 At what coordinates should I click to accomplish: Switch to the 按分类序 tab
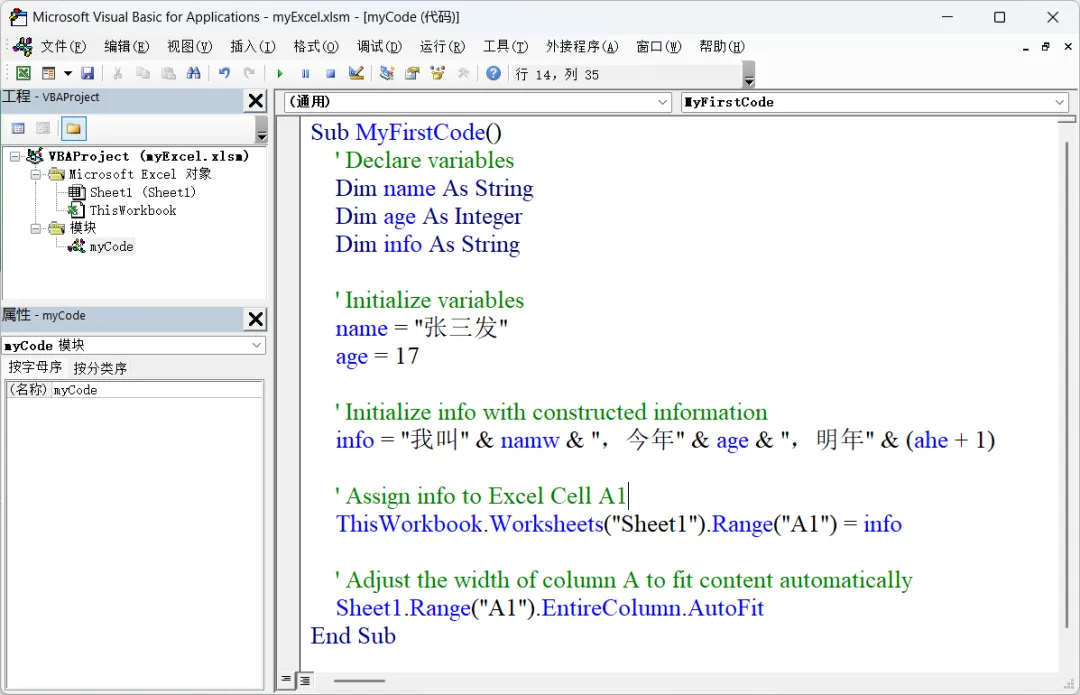pos(100,369)
